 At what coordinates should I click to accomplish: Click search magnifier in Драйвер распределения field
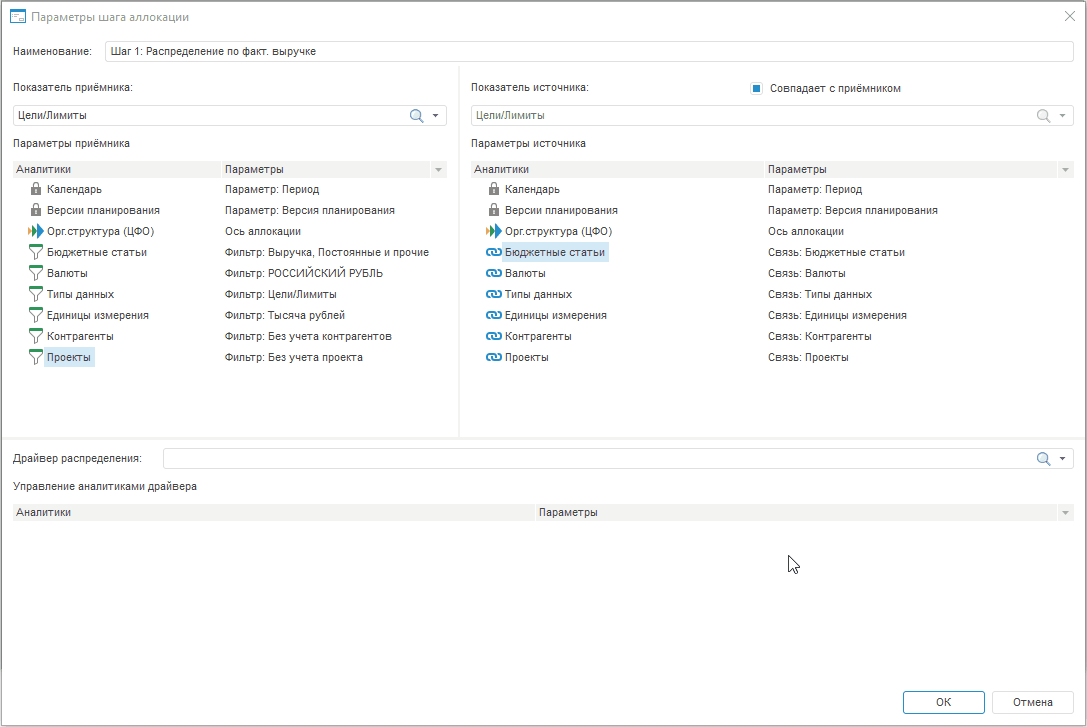pos(1043,459)
